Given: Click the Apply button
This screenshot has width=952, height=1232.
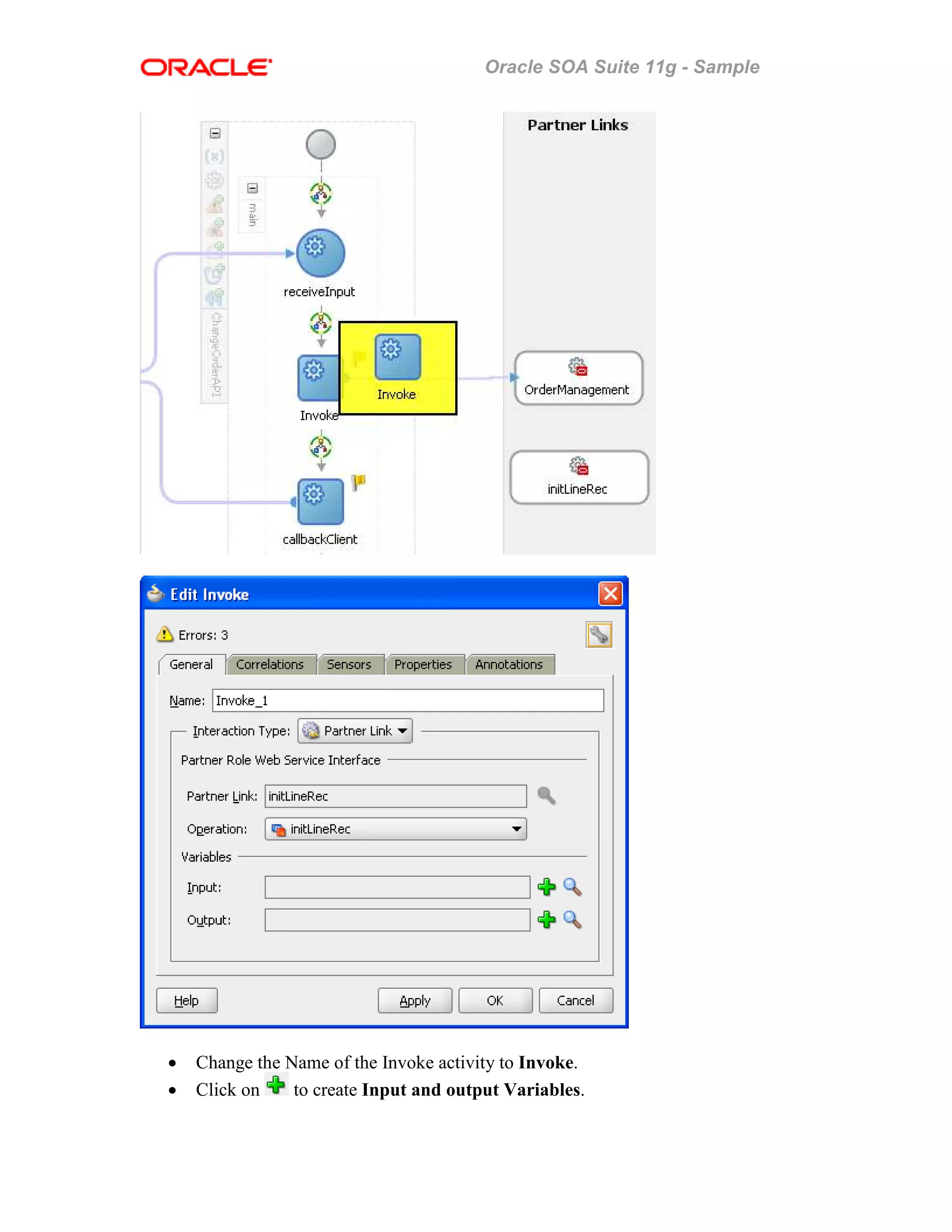Looking at the screenshot, I should point(415,1001).
